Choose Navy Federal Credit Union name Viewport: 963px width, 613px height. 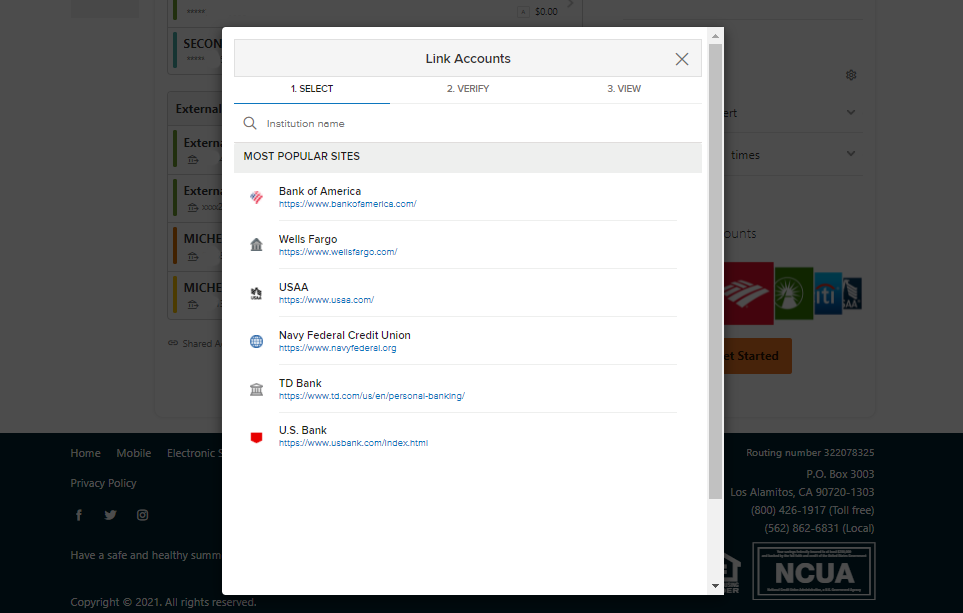coord(345,335)
